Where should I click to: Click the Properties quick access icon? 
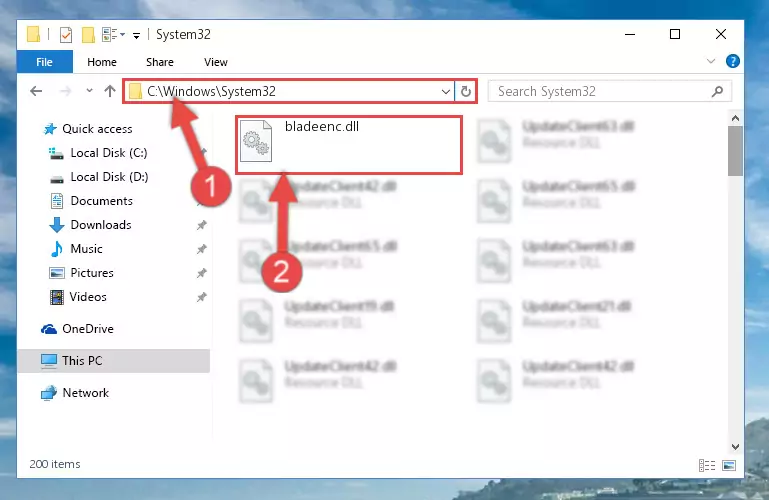(66, 35)
